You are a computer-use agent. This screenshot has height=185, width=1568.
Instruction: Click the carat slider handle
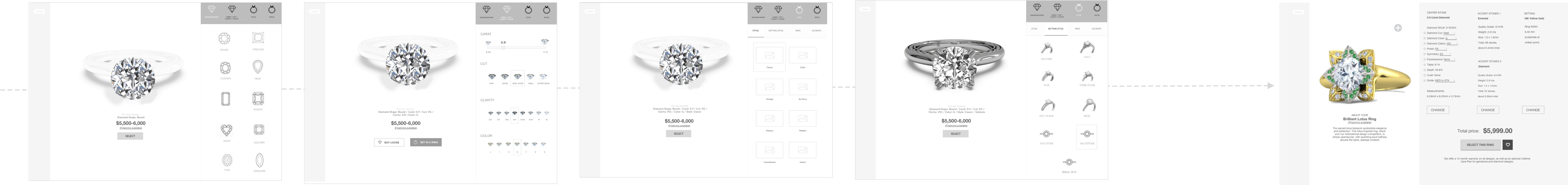point(503,48)
